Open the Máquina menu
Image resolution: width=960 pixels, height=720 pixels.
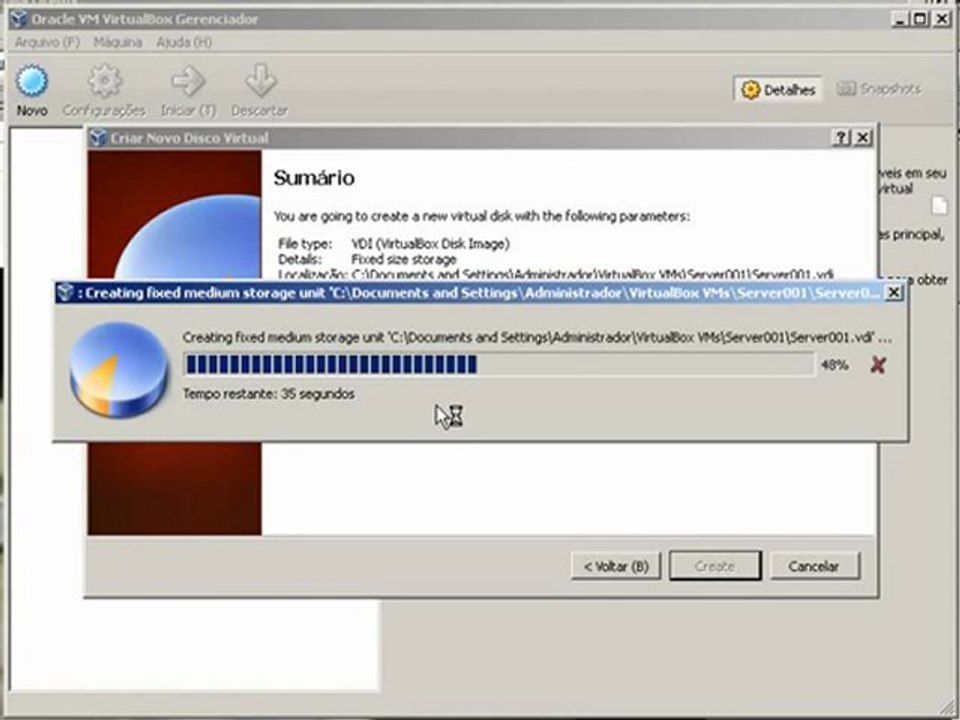pyautogui.click(x=118, y=42)
